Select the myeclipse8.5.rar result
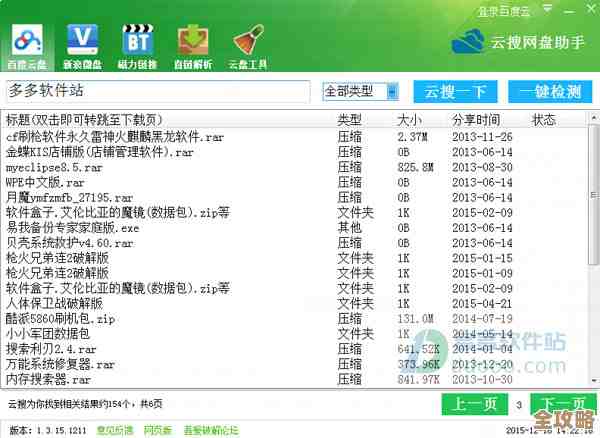Screen dimensions: 600x438 pyautogui.click(x=295, y=167)
